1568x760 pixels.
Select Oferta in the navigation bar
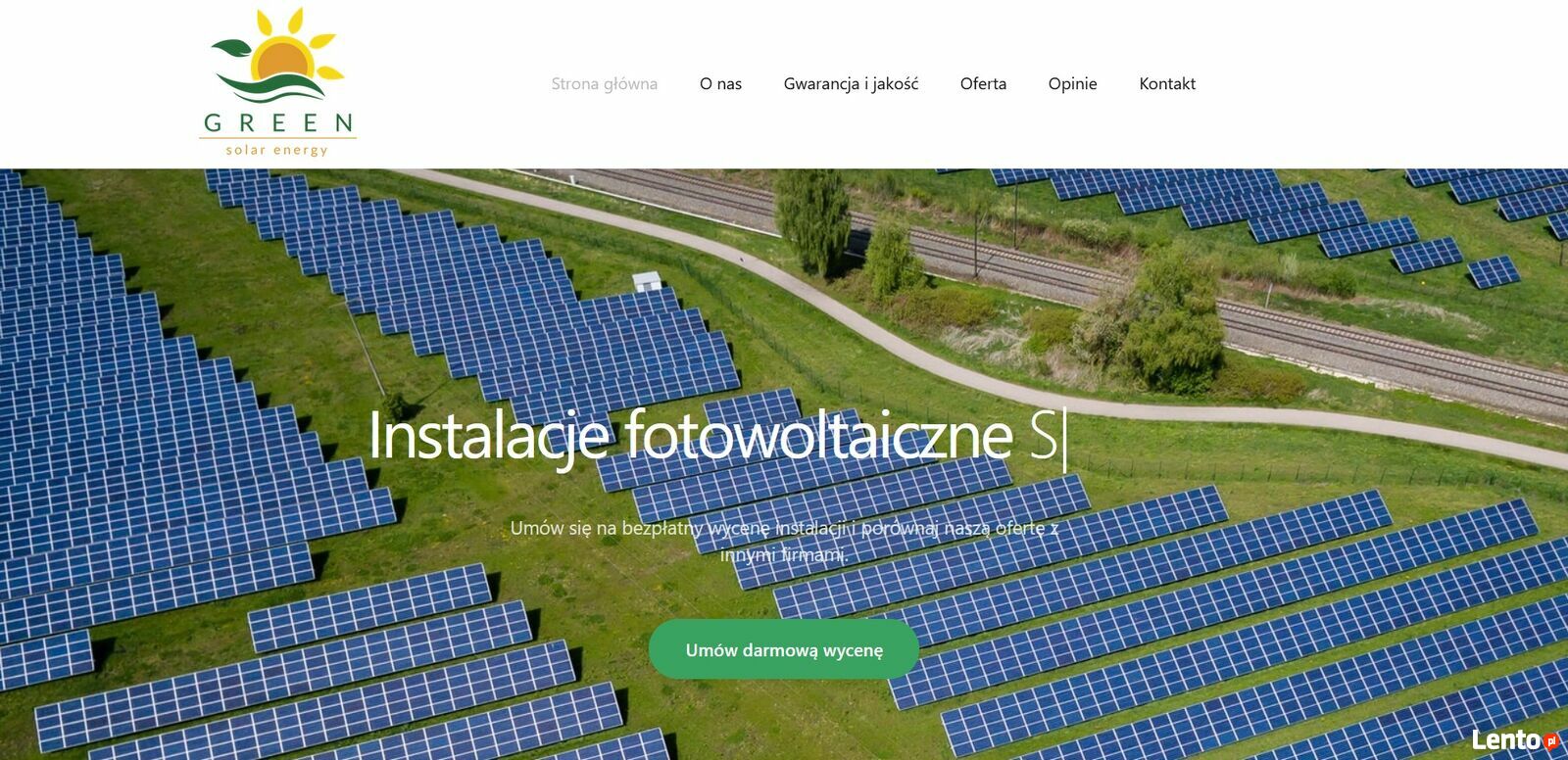[x=983, y=84]
